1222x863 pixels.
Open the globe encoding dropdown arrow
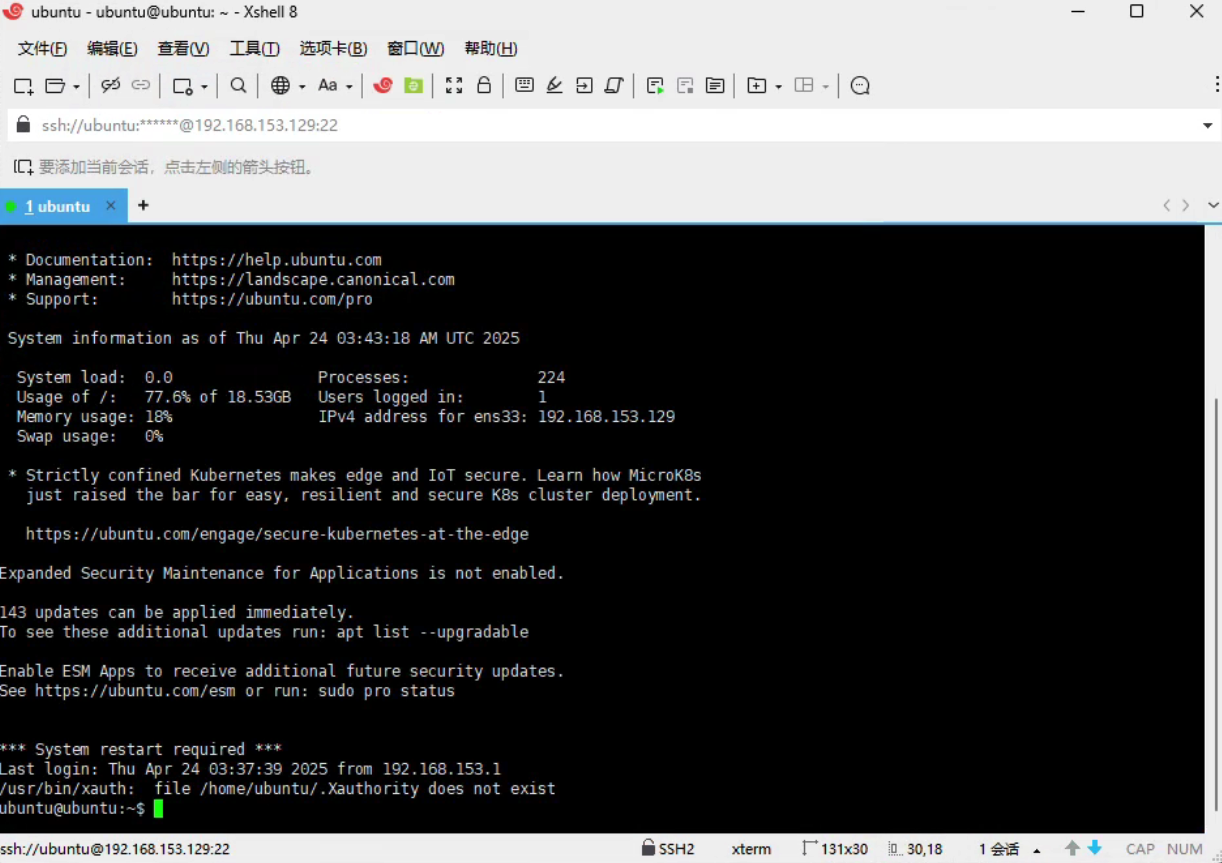click(x=302, y=87)
